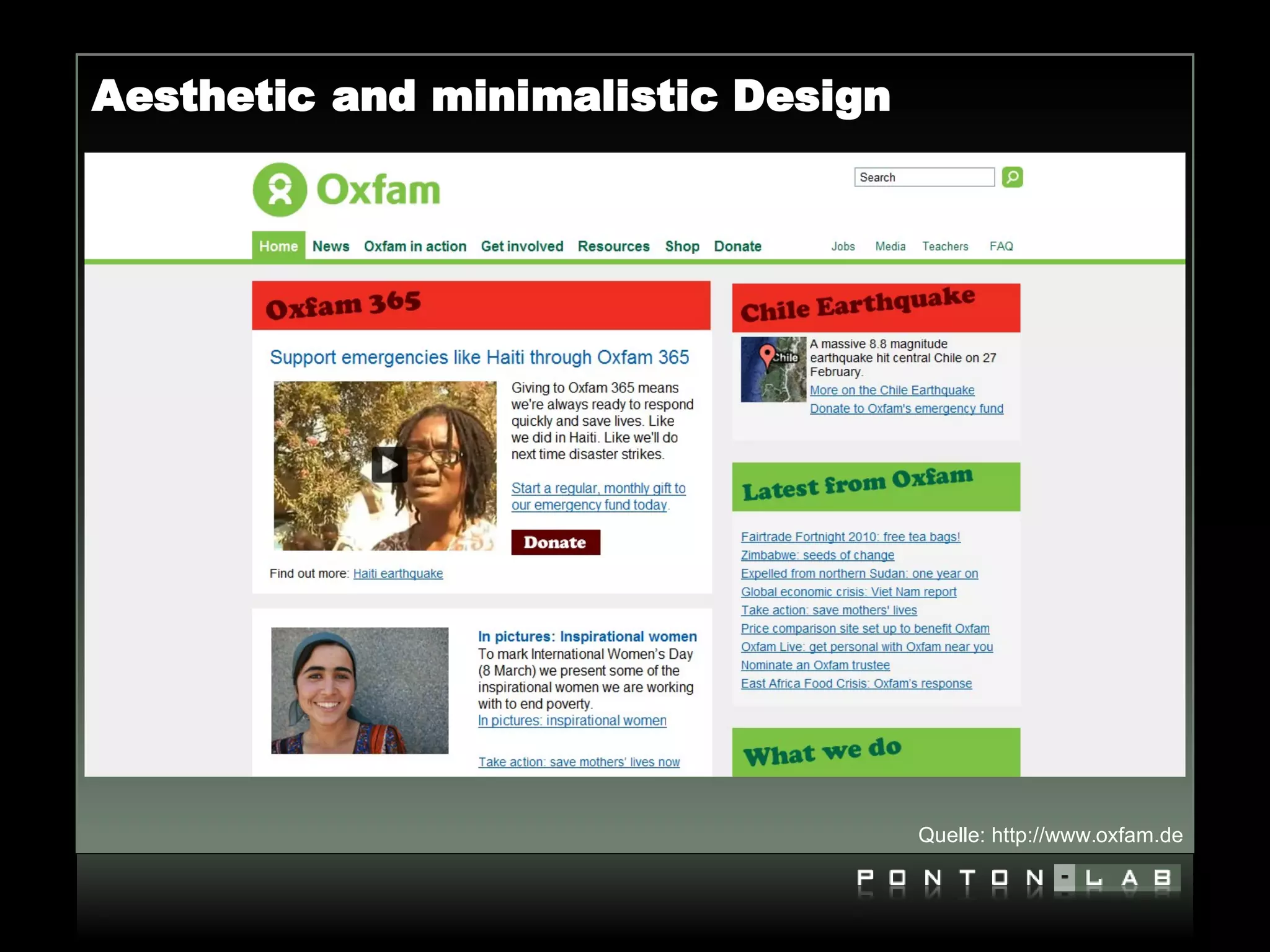The width and height of the screenshot is (1270, 952).
Task: Click 'Take action: save mothers' lives' link
Action: coord(828,610)
